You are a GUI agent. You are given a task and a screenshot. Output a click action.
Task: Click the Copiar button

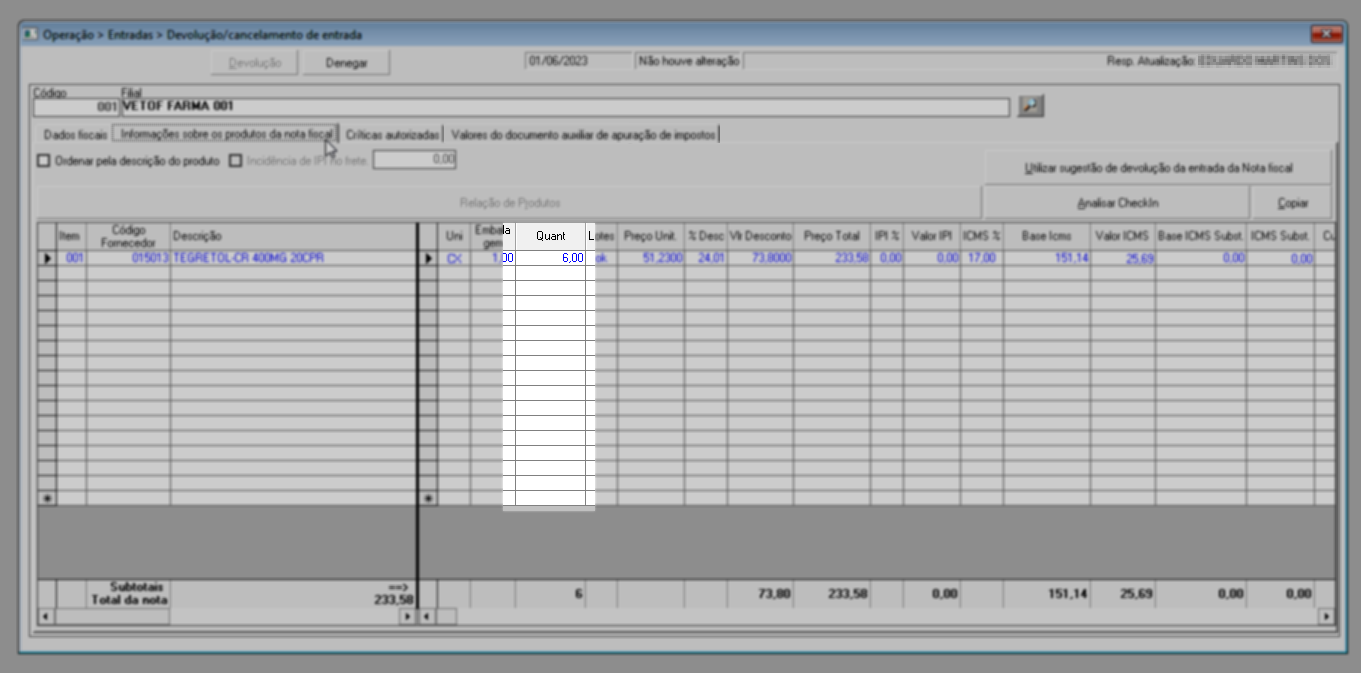coord(1292,203)
